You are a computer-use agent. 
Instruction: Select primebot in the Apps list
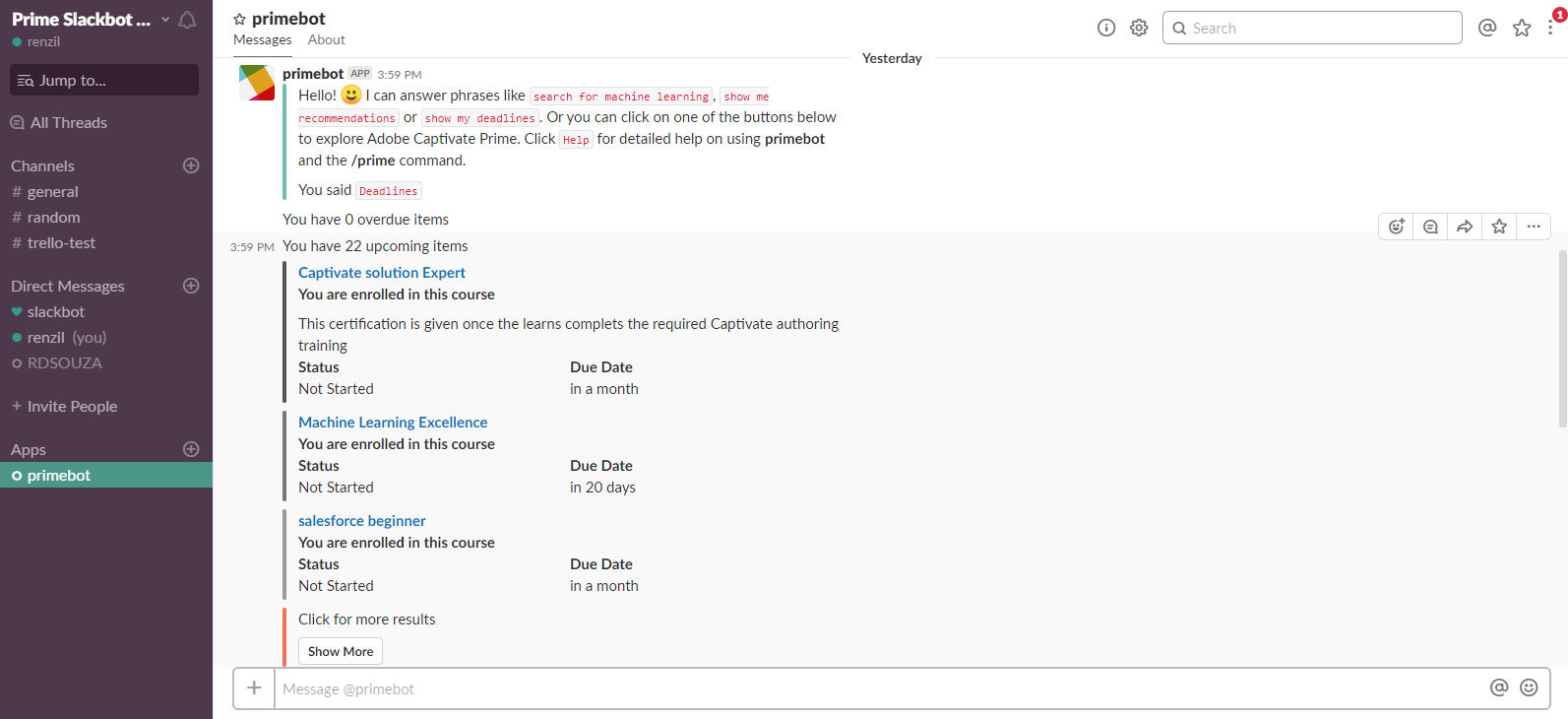point(106,475)
